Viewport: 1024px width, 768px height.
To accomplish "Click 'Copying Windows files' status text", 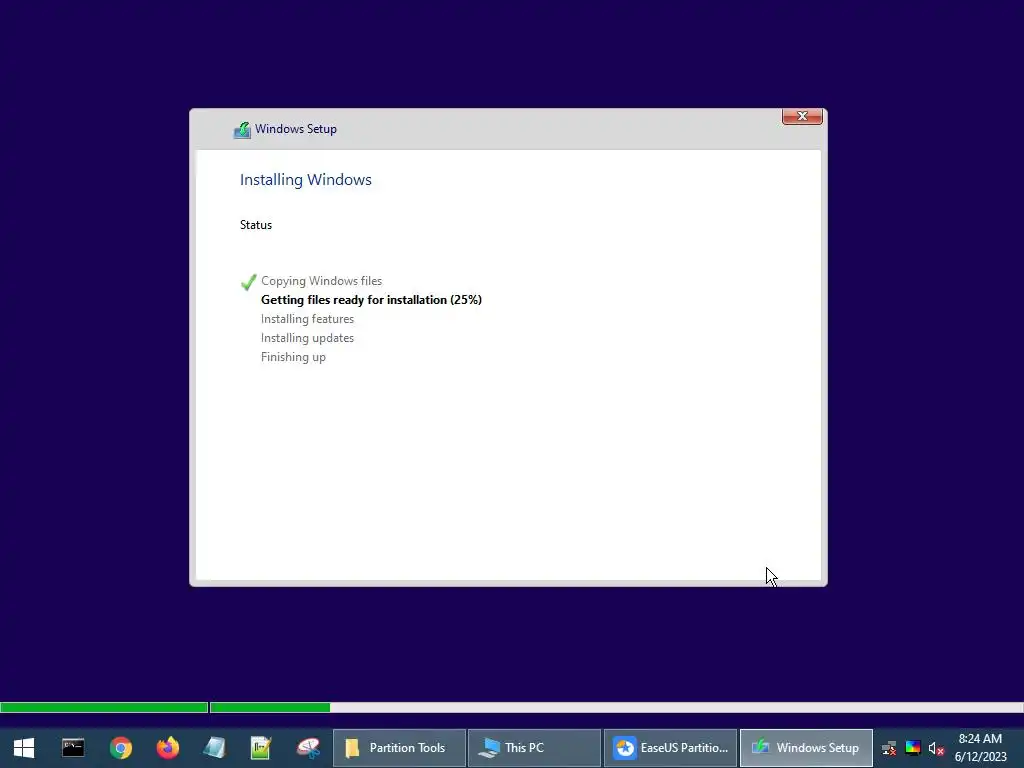I will (321, 281).
